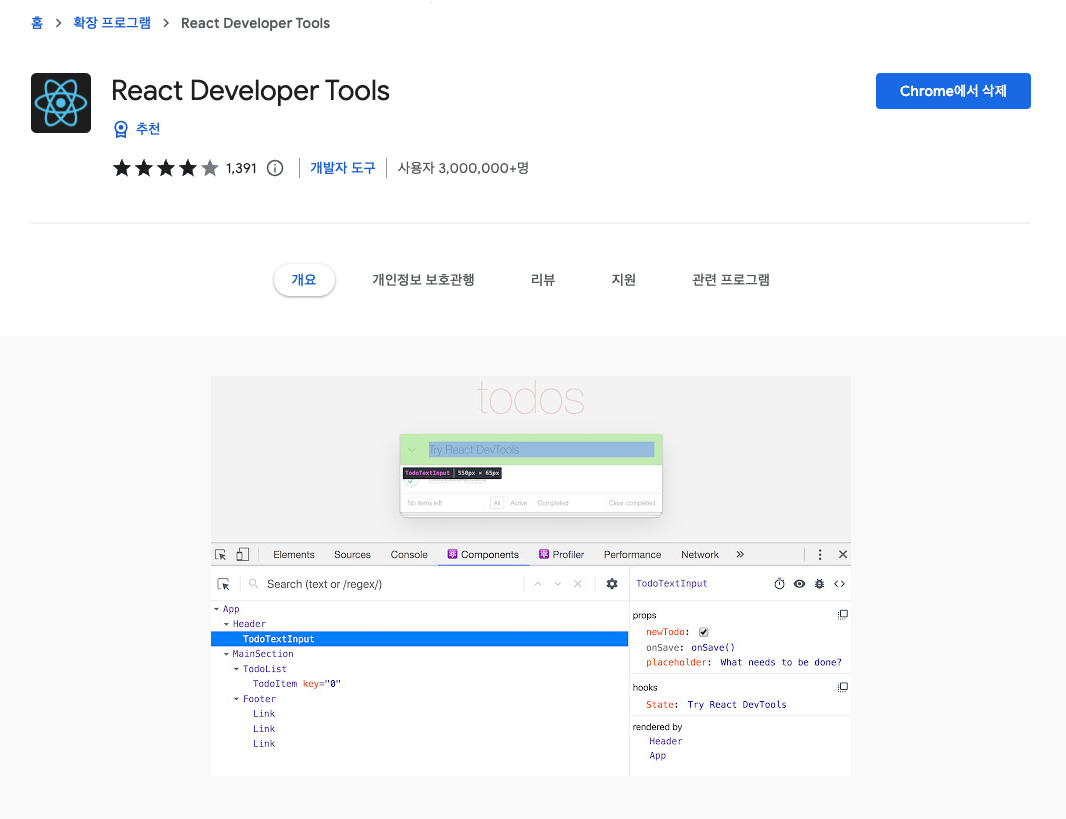Click the Chrome에서 삭제 button
The width and height of the screenshot is (1066, 819).
click(x=953, y=91)
